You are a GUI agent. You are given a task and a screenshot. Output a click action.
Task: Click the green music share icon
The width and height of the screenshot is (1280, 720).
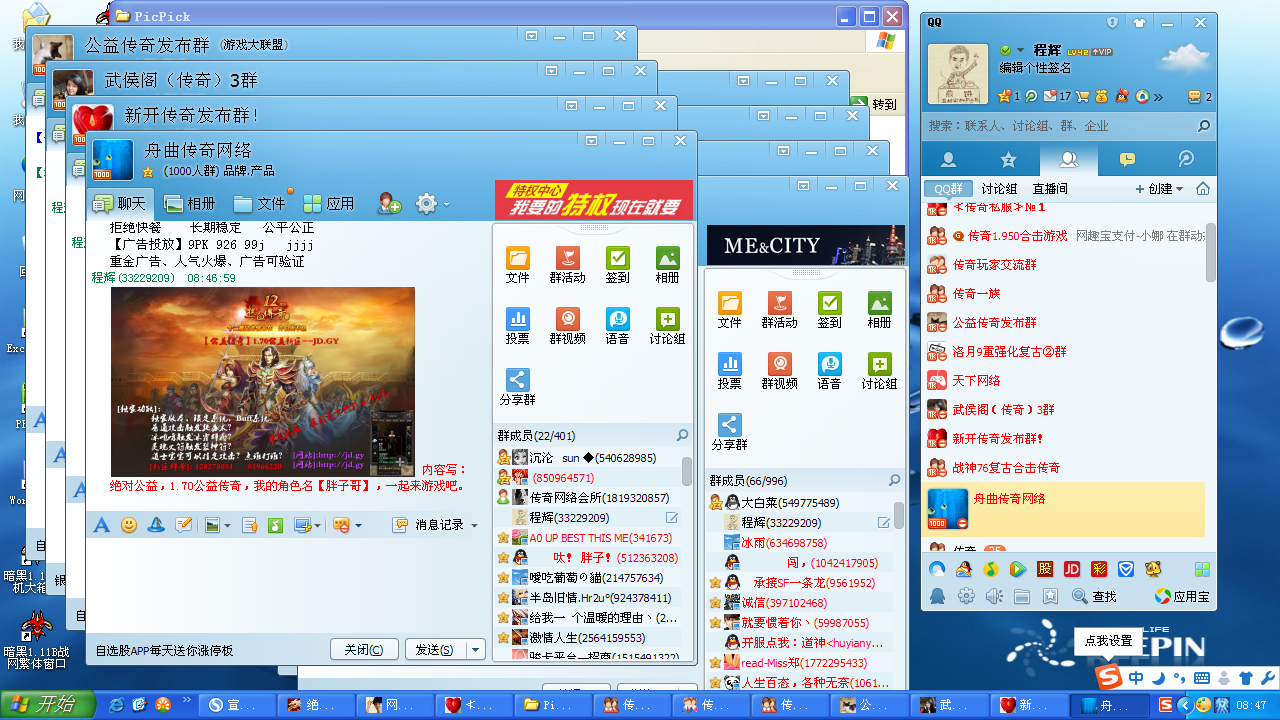(x=275, y=525)
